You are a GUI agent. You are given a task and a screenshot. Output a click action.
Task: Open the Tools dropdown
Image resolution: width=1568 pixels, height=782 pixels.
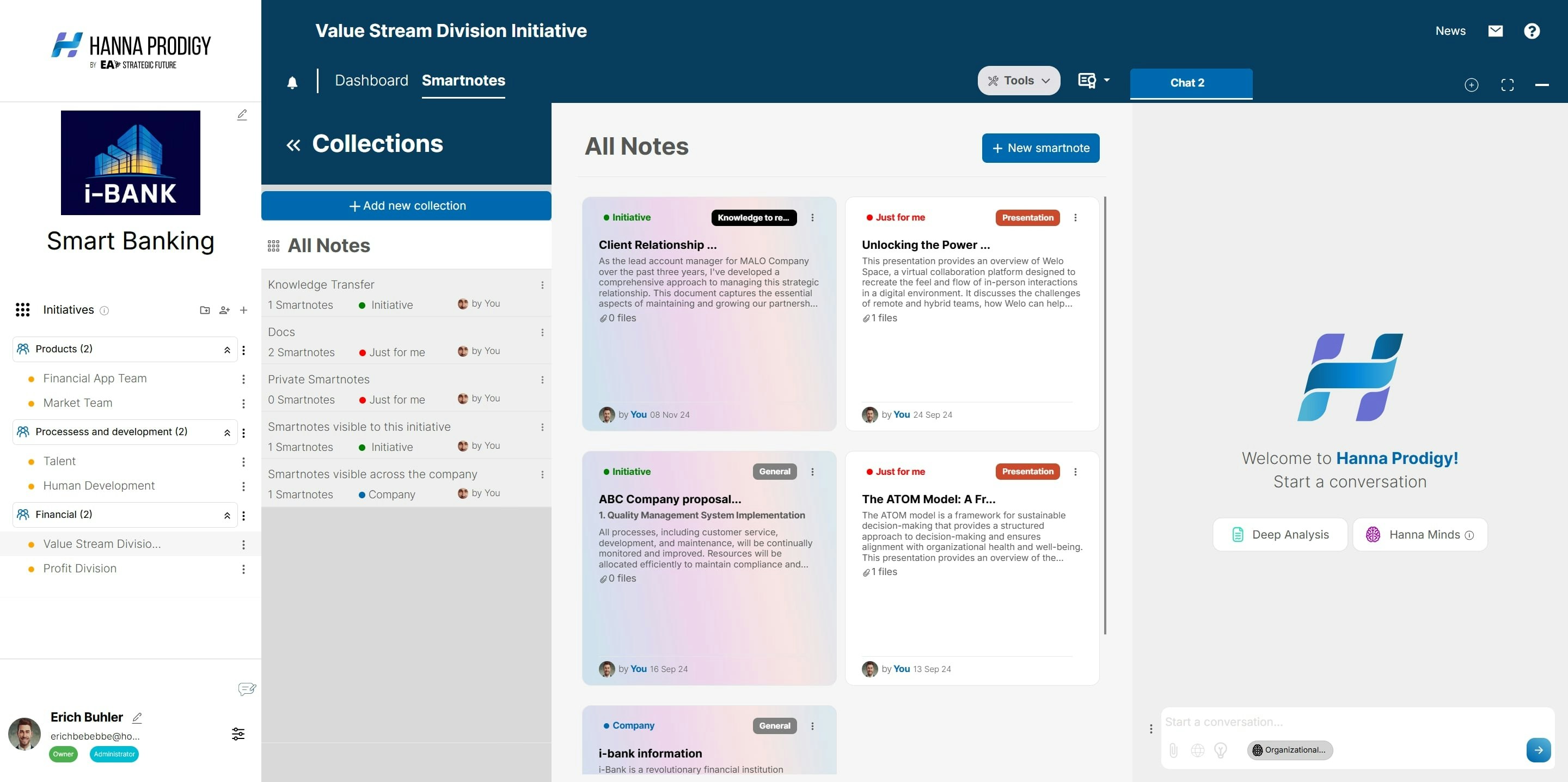tap(1018, 81)
